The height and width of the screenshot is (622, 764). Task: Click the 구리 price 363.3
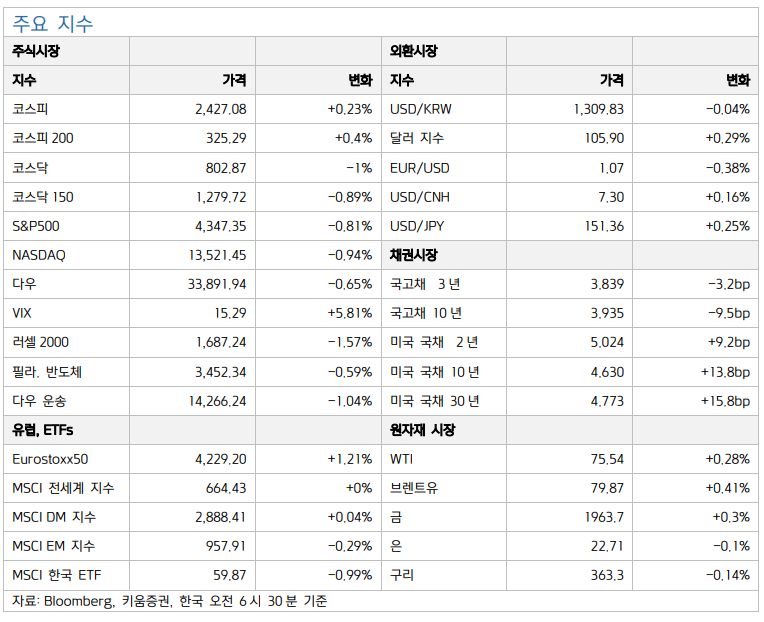(607, 575)
